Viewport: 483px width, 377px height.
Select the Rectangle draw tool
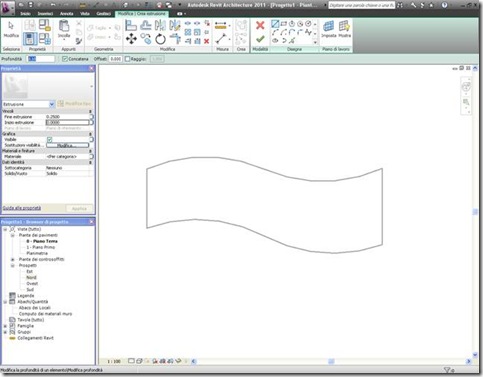(284, 24)
